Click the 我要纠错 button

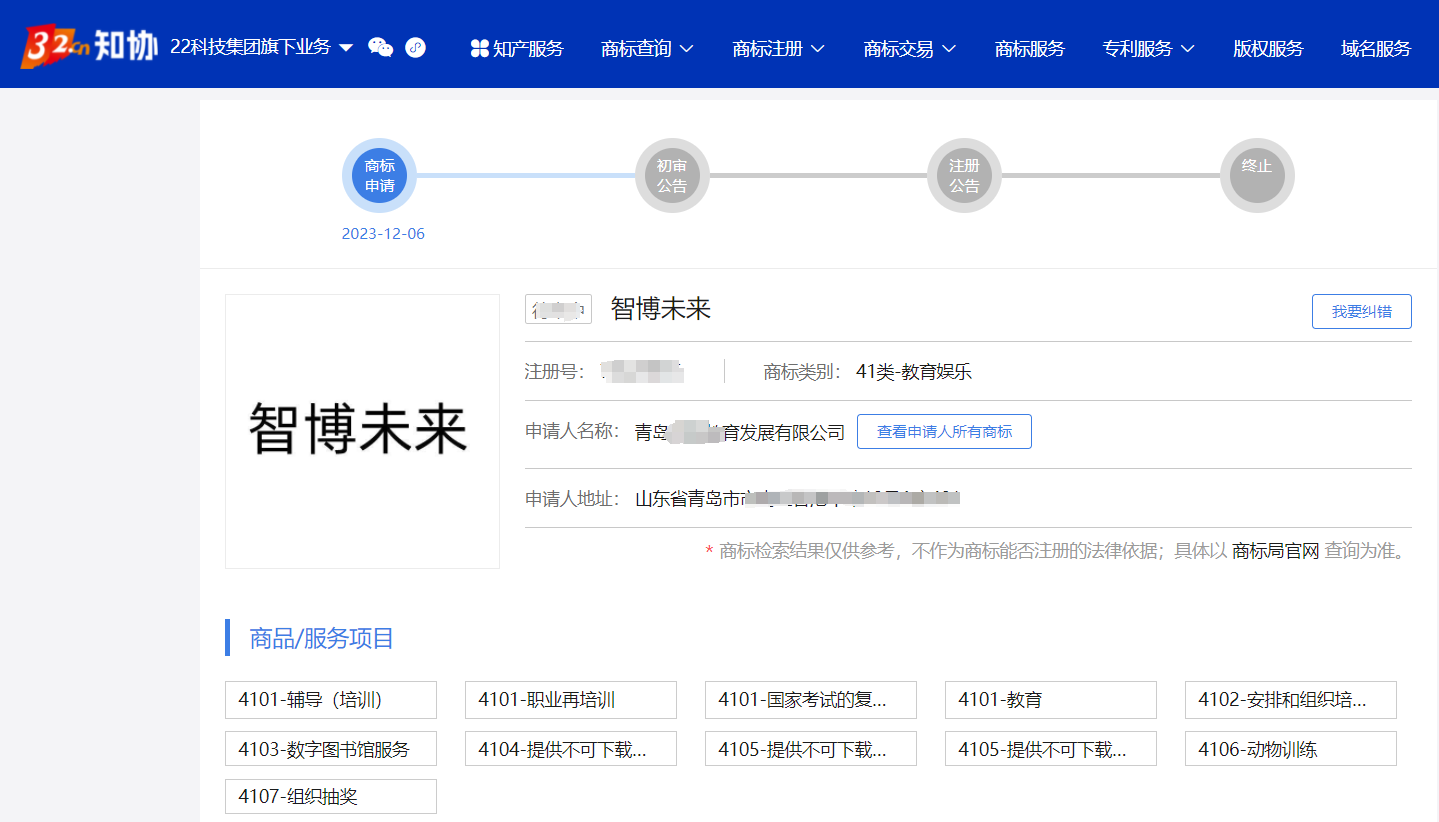pos(1361,311)
